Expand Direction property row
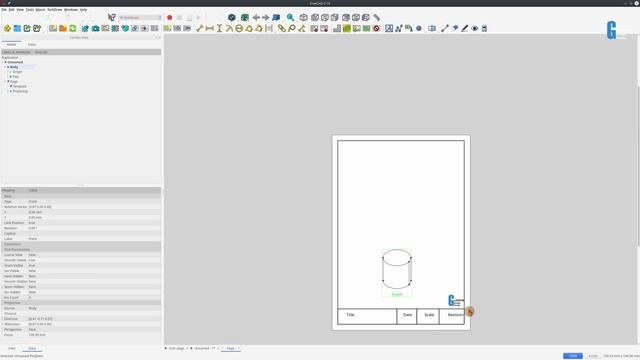Image resolution: width=640 pixels, height=360 pixels. (2, 319)
